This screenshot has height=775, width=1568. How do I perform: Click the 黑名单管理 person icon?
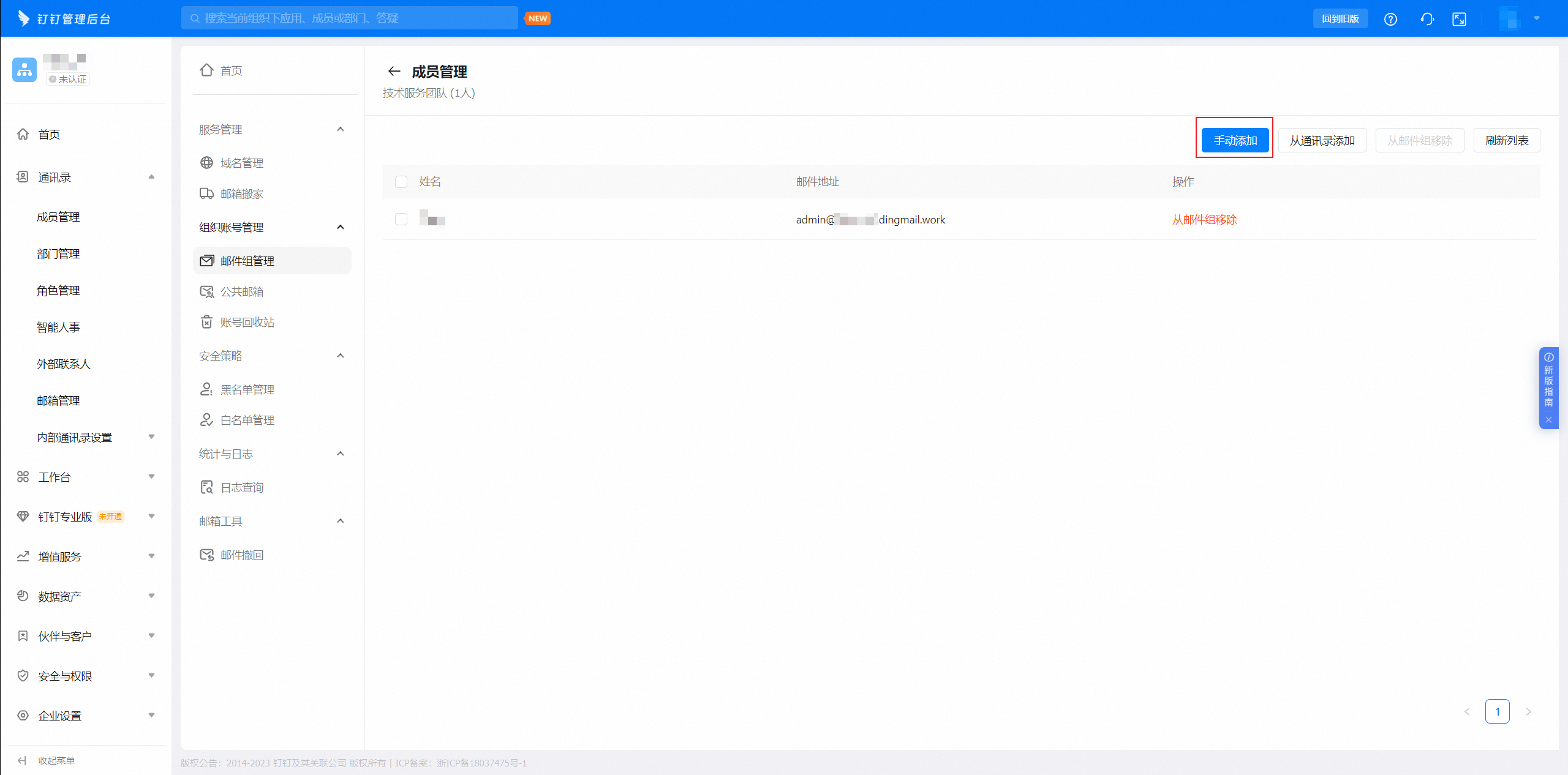click(x=206, y=389)
